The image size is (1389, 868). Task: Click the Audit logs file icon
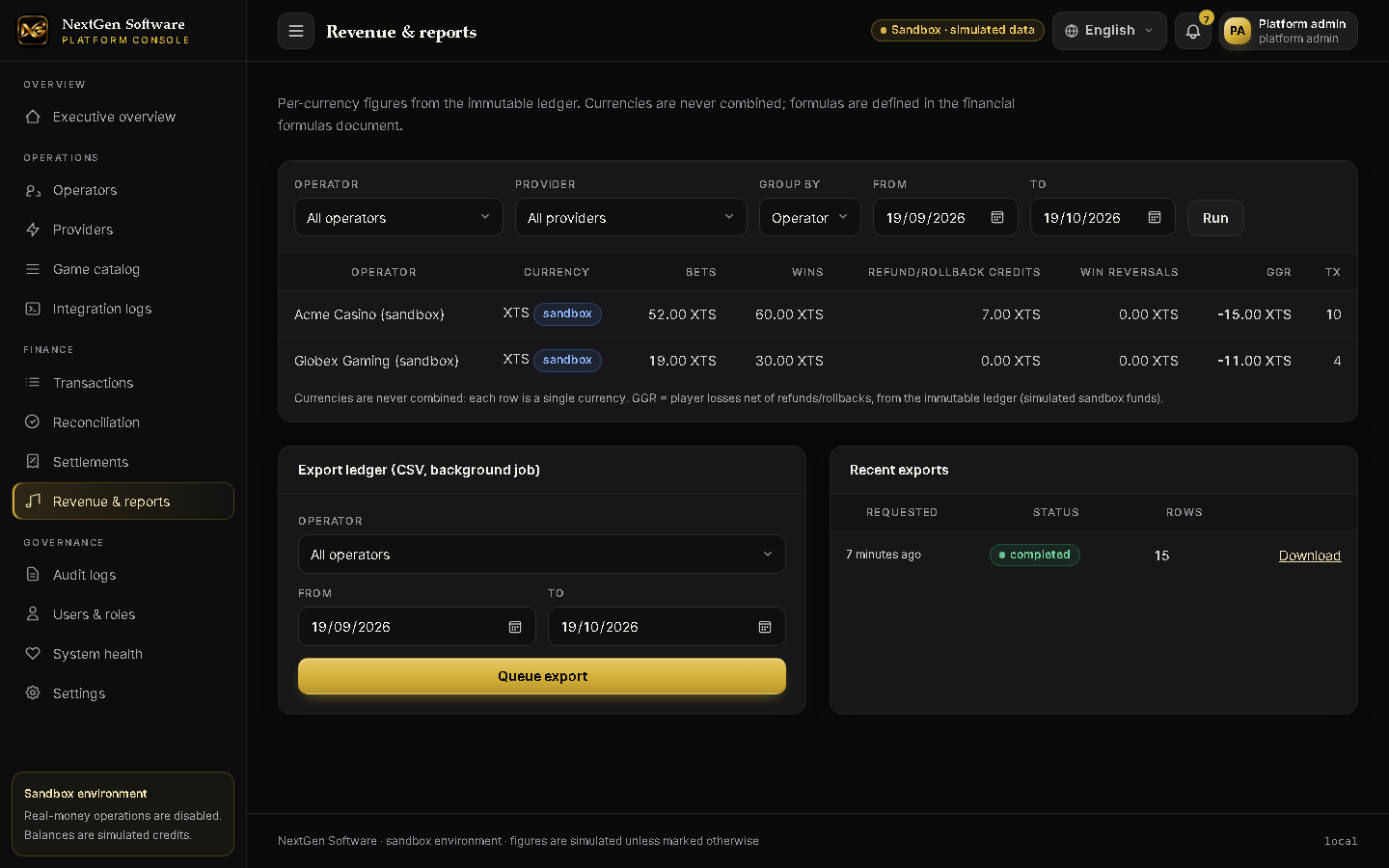click(x=33, y=575)
